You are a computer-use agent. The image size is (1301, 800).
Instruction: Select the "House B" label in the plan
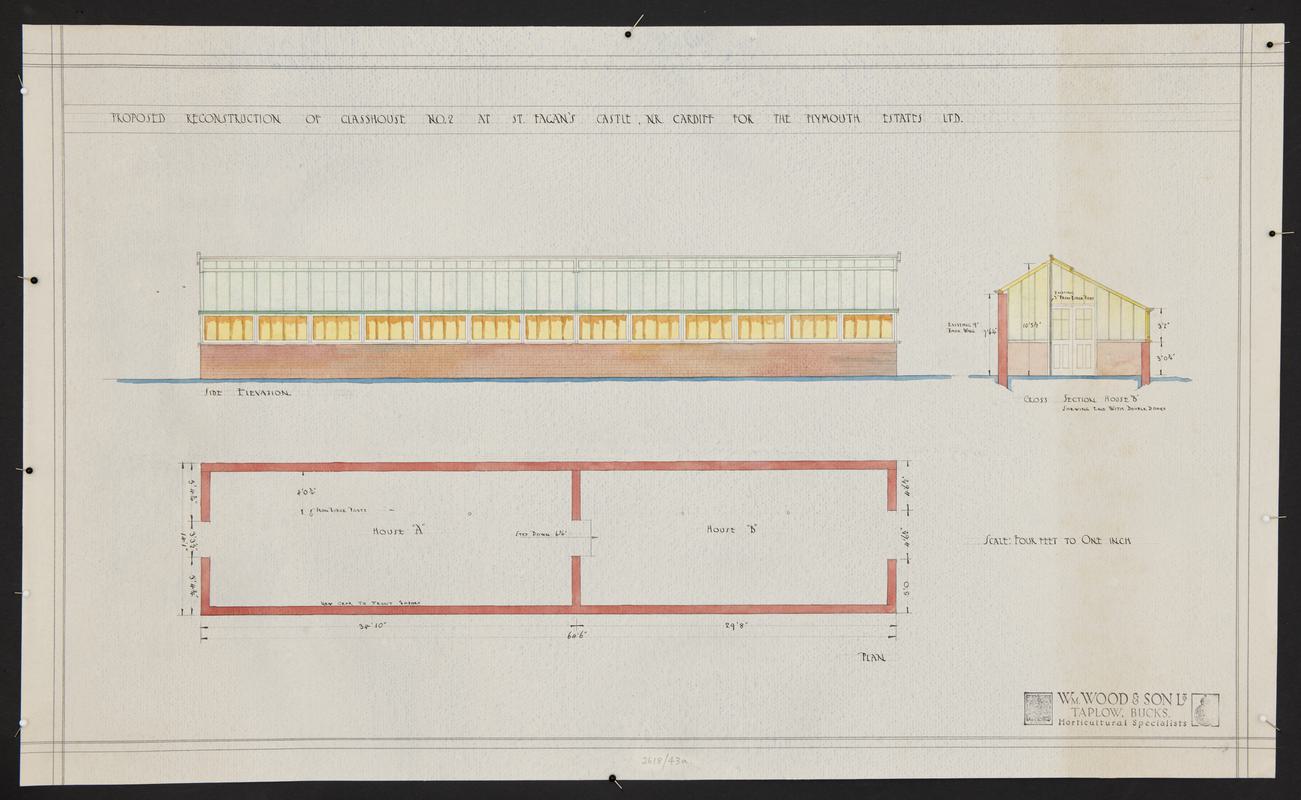pyautogui.click(x=730, y=529)
